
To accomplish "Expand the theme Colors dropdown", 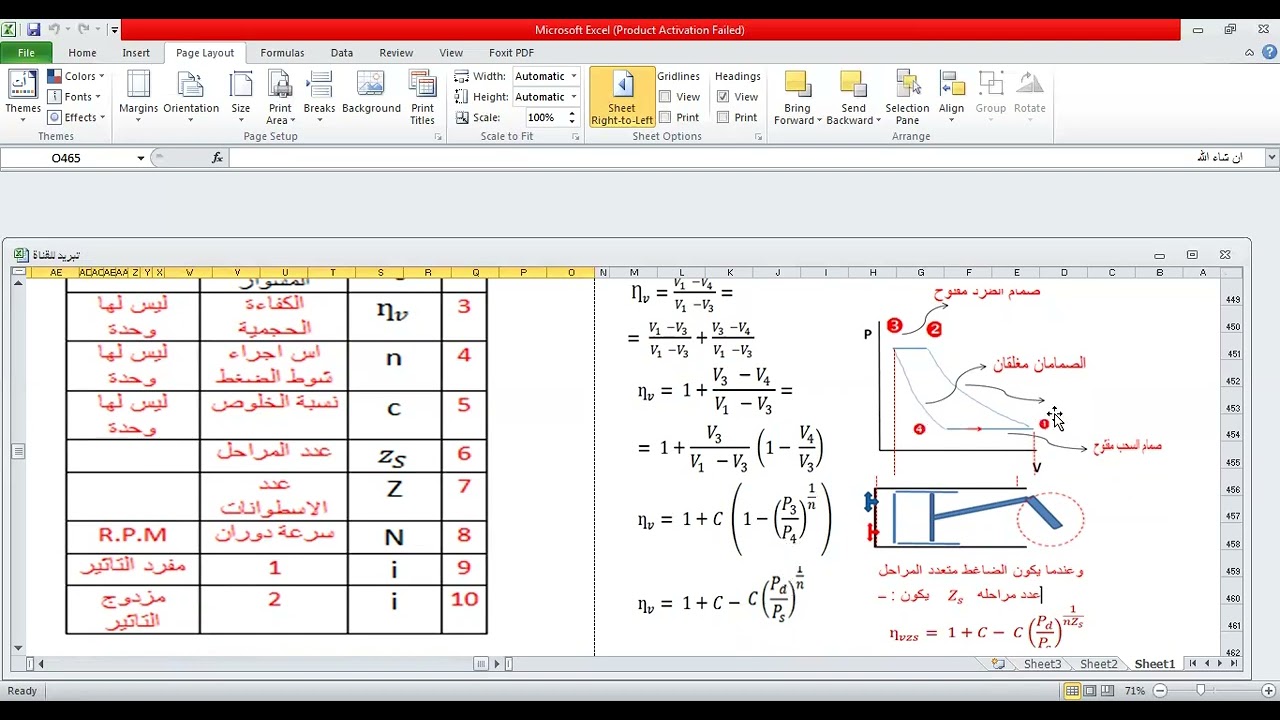I will tap(77, 76).
